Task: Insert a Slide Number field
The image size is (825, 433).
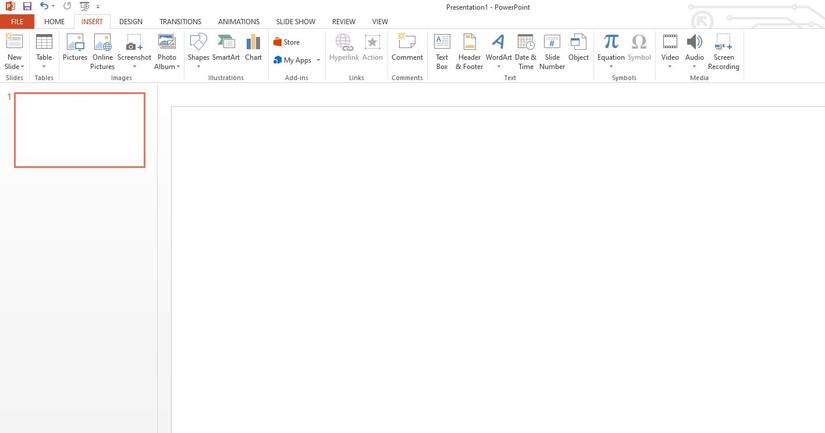Action: pyautogui.click(x=552, y=52)
